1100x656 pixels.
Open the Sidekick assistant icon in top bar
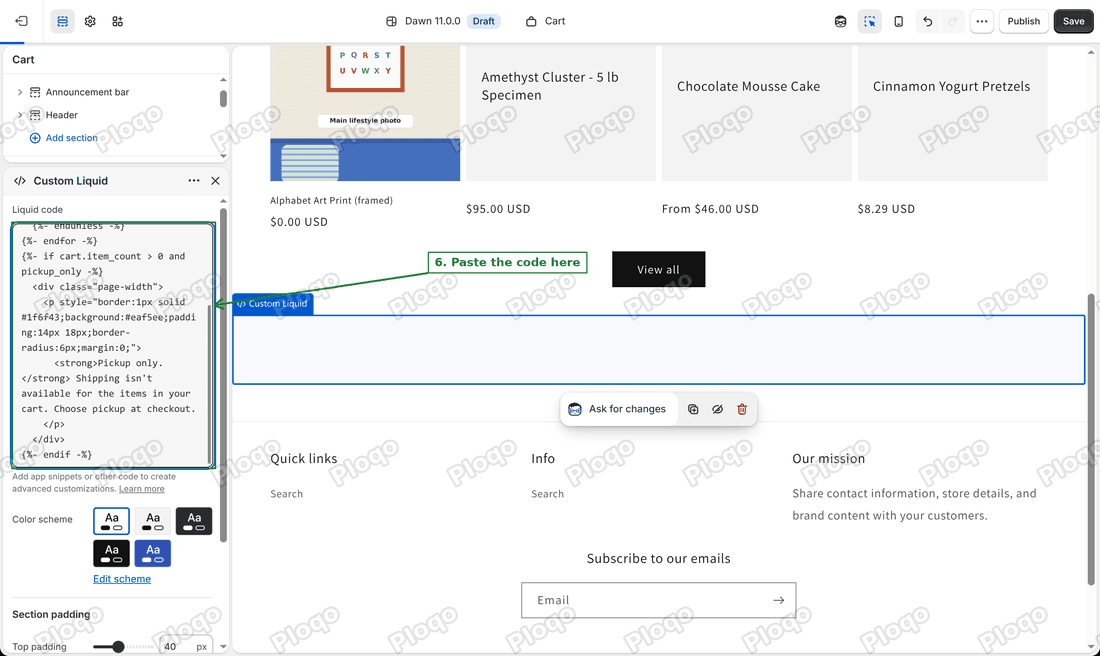840,21
